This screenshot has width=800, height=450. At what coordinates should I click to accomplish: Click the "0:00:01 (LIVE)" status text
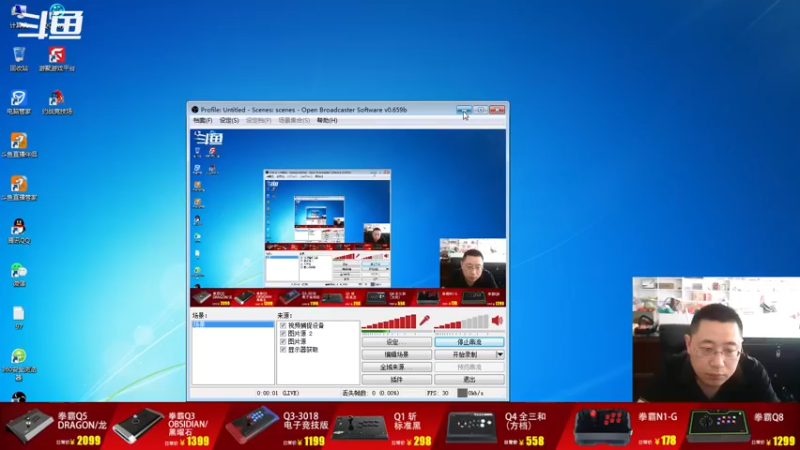[x=278, y=393]
